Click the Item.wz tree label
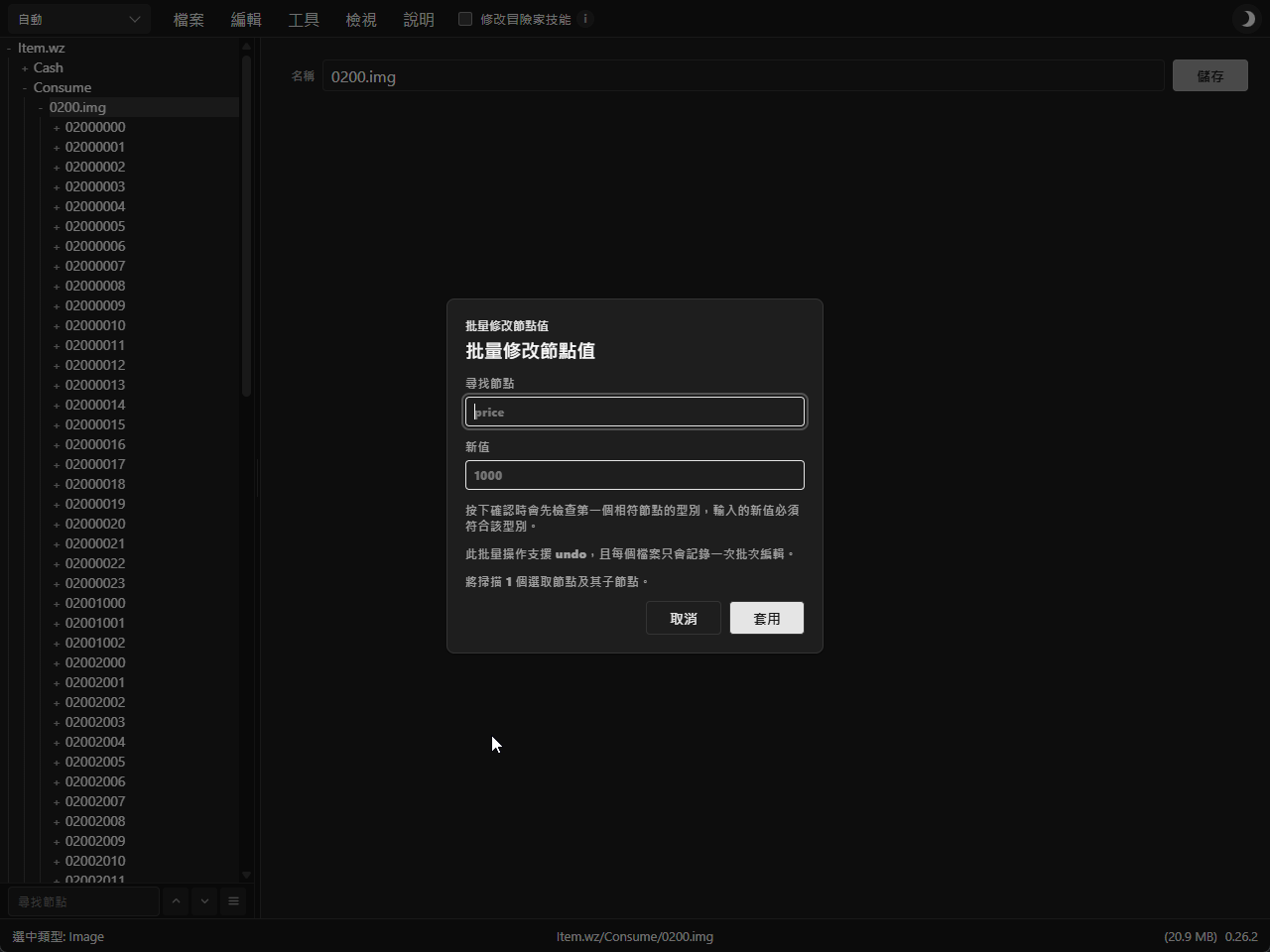1270x952 pixels. tap(42, 48)
